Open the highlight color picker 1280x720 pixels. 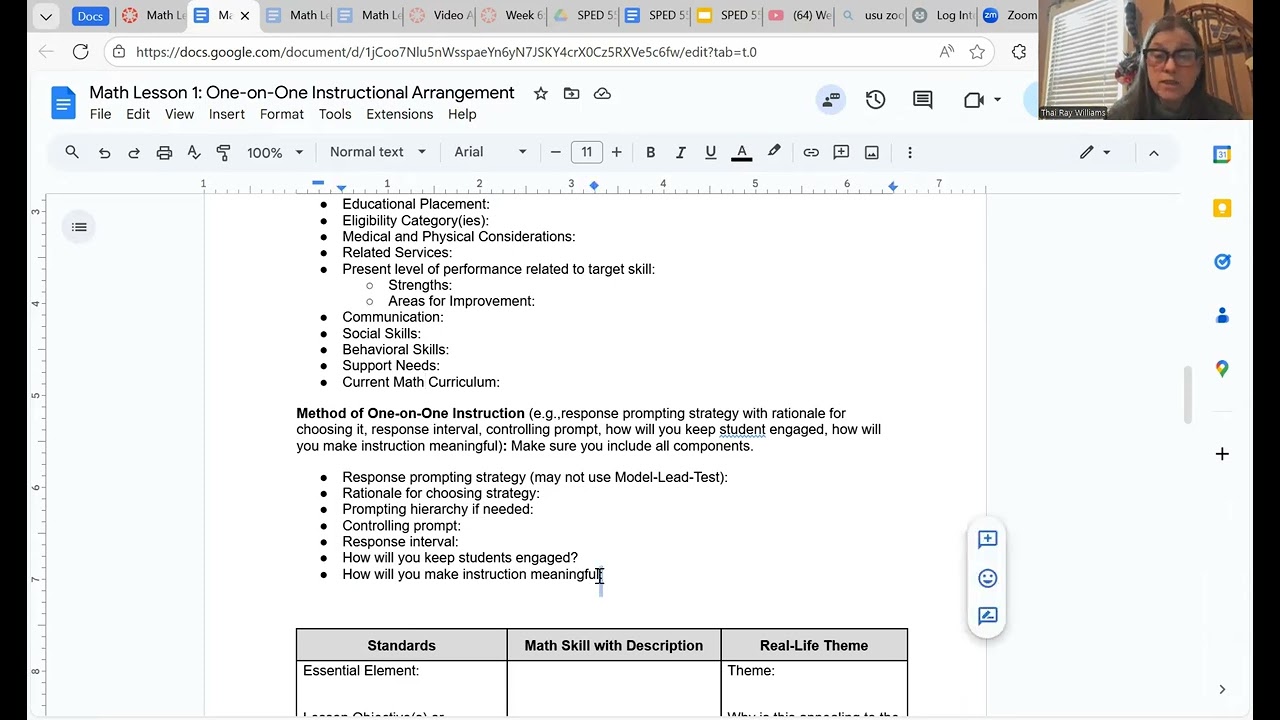click(x=774, y=152)
